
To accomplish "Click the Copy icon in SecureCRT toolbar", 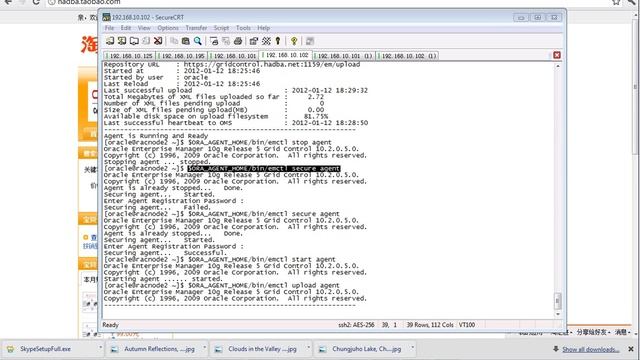I will click(174, 41).
